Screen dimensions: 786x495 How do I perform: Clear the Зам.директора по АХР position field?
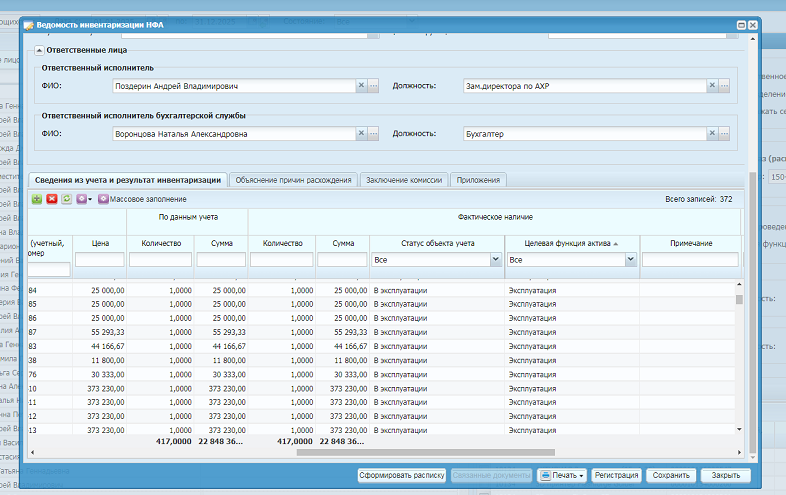tap(713, 87)
